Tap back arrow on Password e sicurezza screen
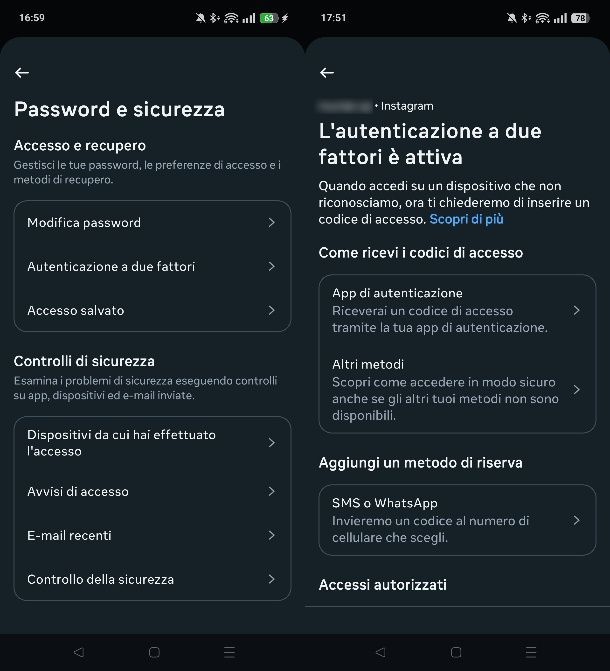 pyautogui.click(x=22, y=73)
